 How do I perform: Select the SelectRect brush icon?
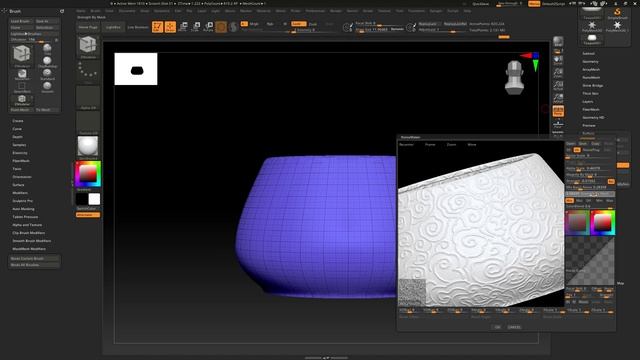click(22, 87)
